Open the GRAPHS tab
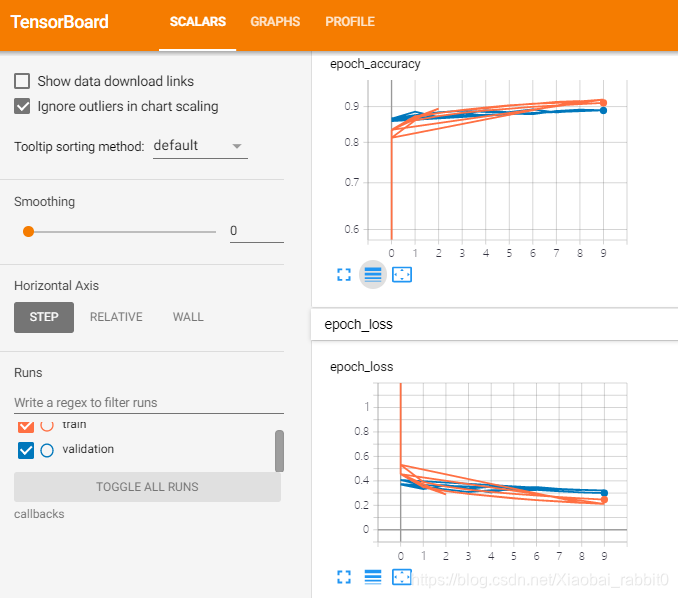The height and width of the screenshot is (598, 678). (x=275, y=22)
